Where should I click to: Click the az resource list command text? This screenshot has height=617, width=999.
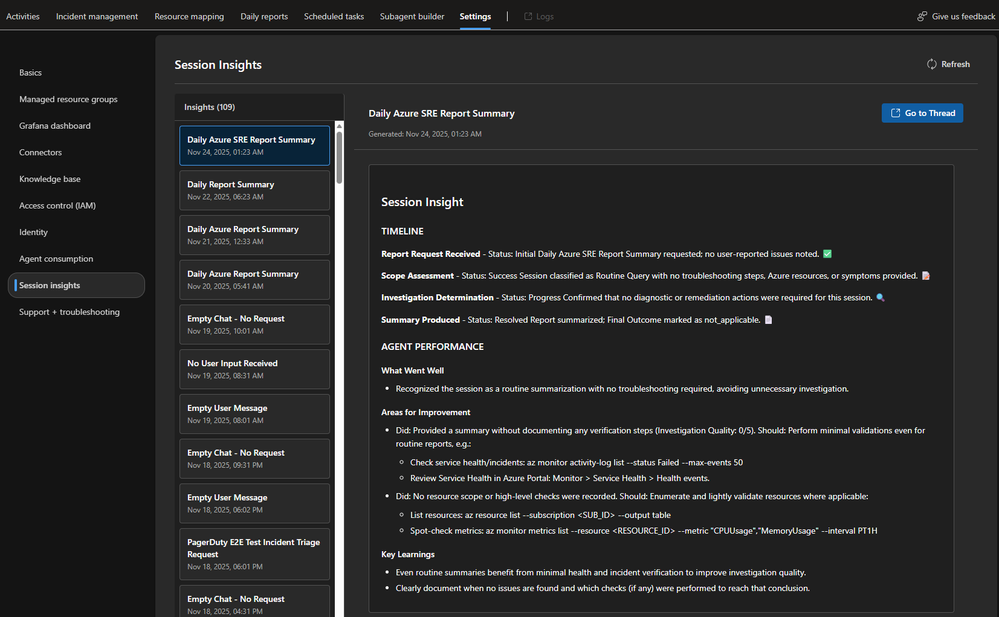pos(568,514)
